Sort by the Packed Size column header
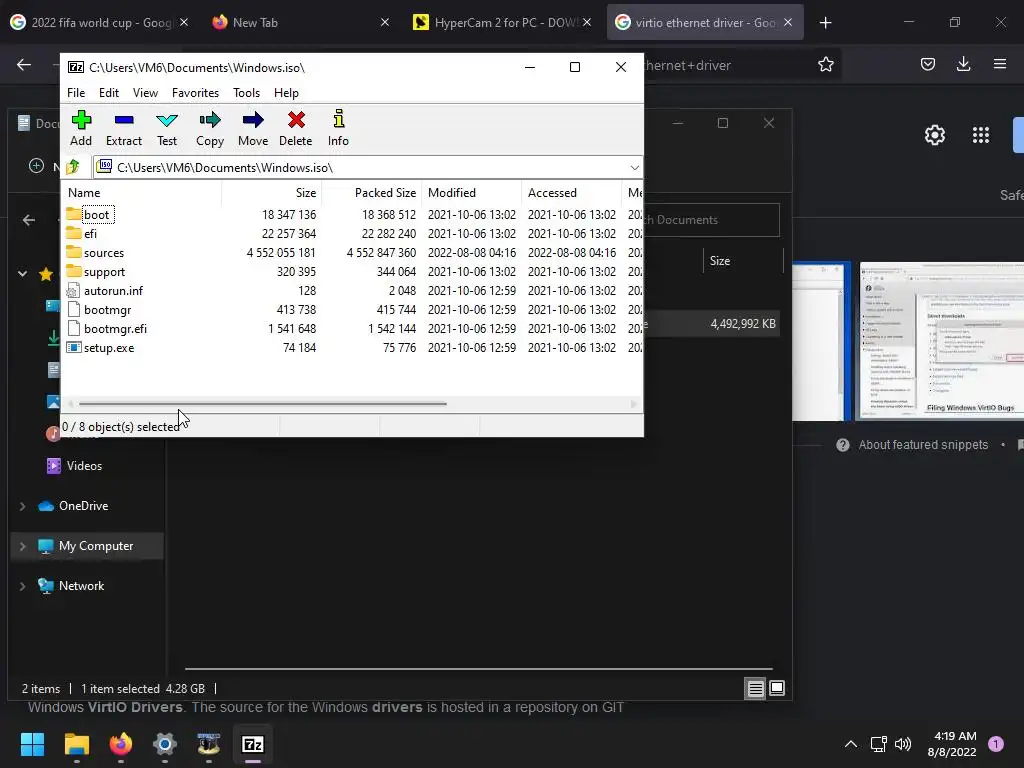The width and height of the screenshot is (1024, 768). click(372, 193)
